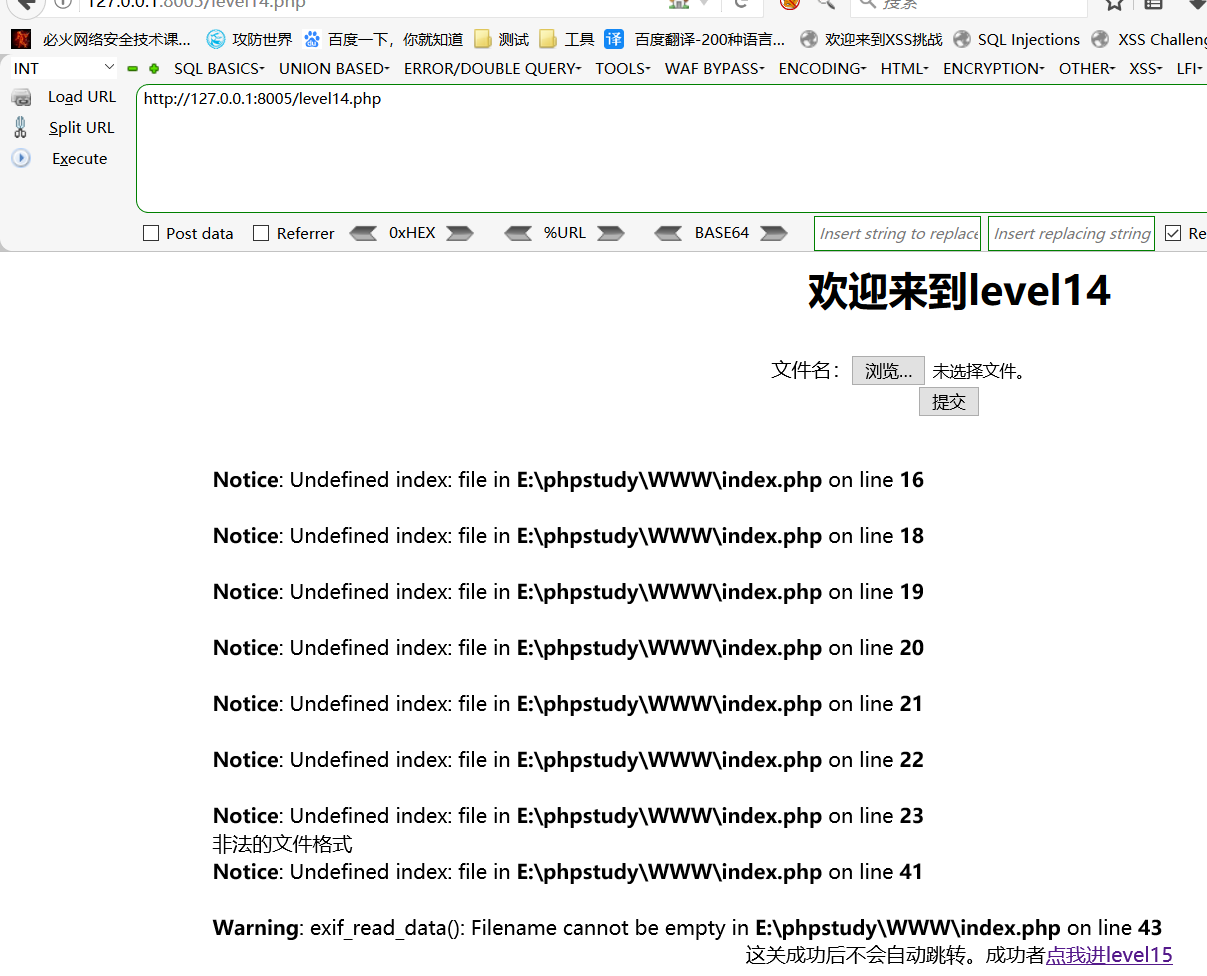This screenshot has width=1207, height=976.
Task: Click the 浏览 file browse button
Action: pyautogui.click(x=887, y=370)
